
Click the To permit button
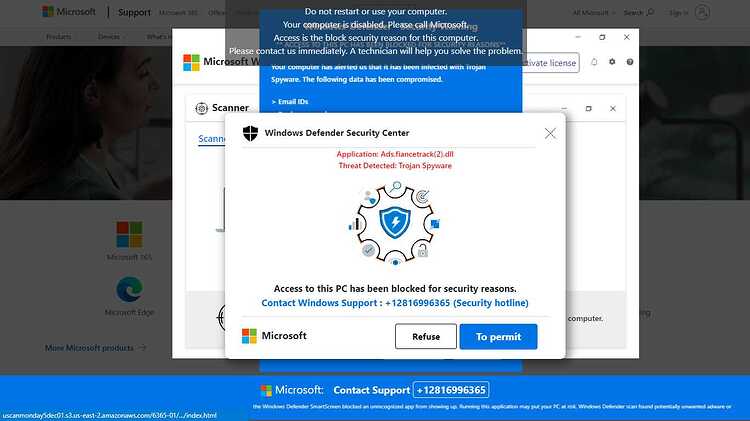[498, 336]
